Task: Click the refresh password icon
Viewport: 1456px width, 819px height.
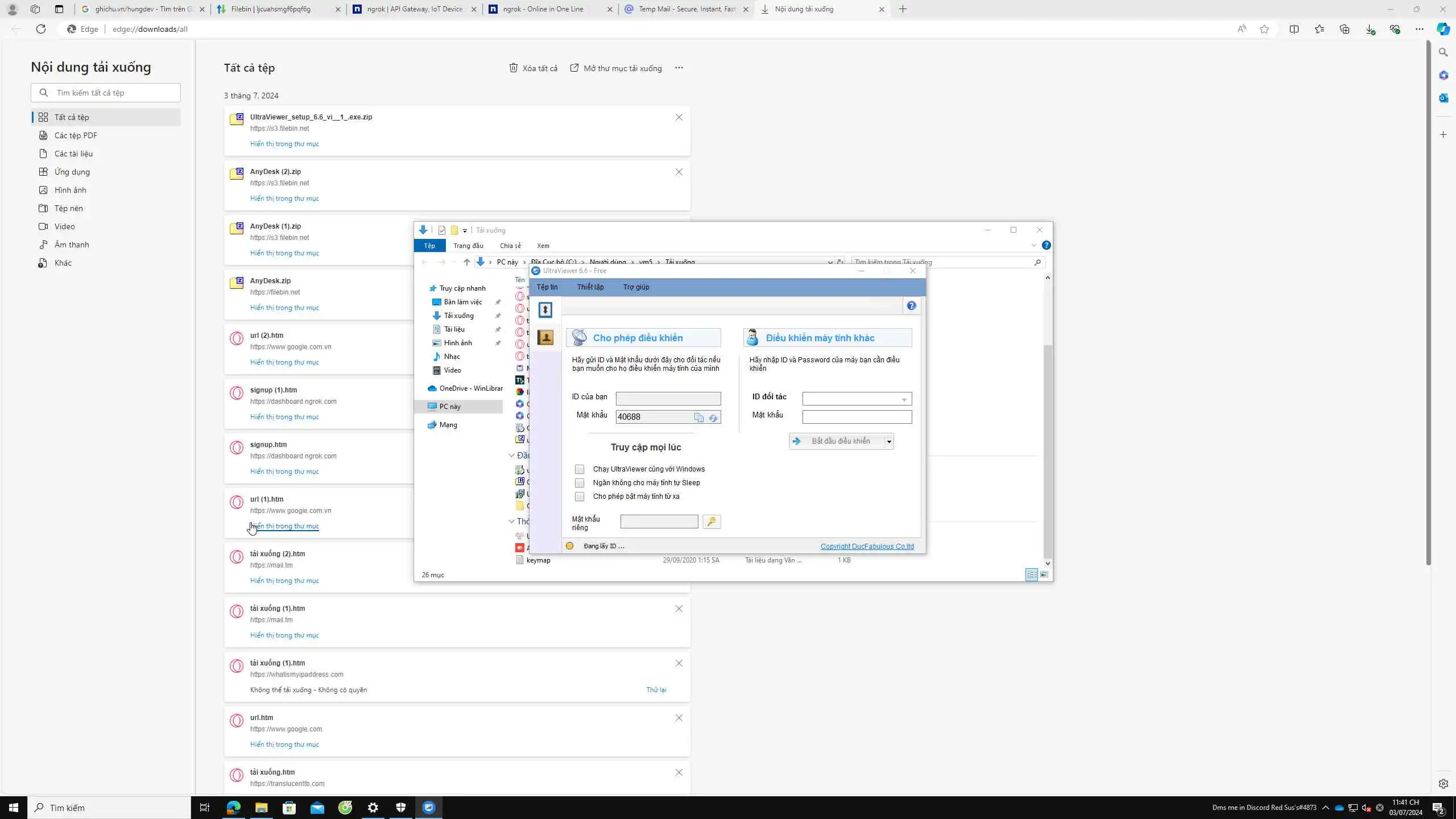Action: [x=713, y=417]
